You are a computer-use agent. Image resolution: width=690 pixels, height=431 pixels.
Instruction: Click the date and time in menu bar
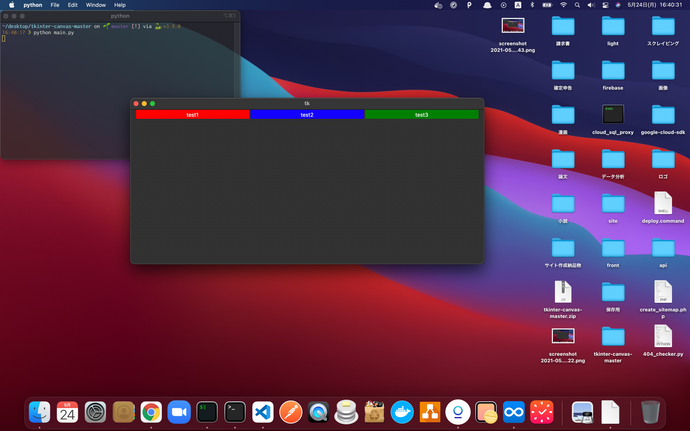(x=654, y=5)
